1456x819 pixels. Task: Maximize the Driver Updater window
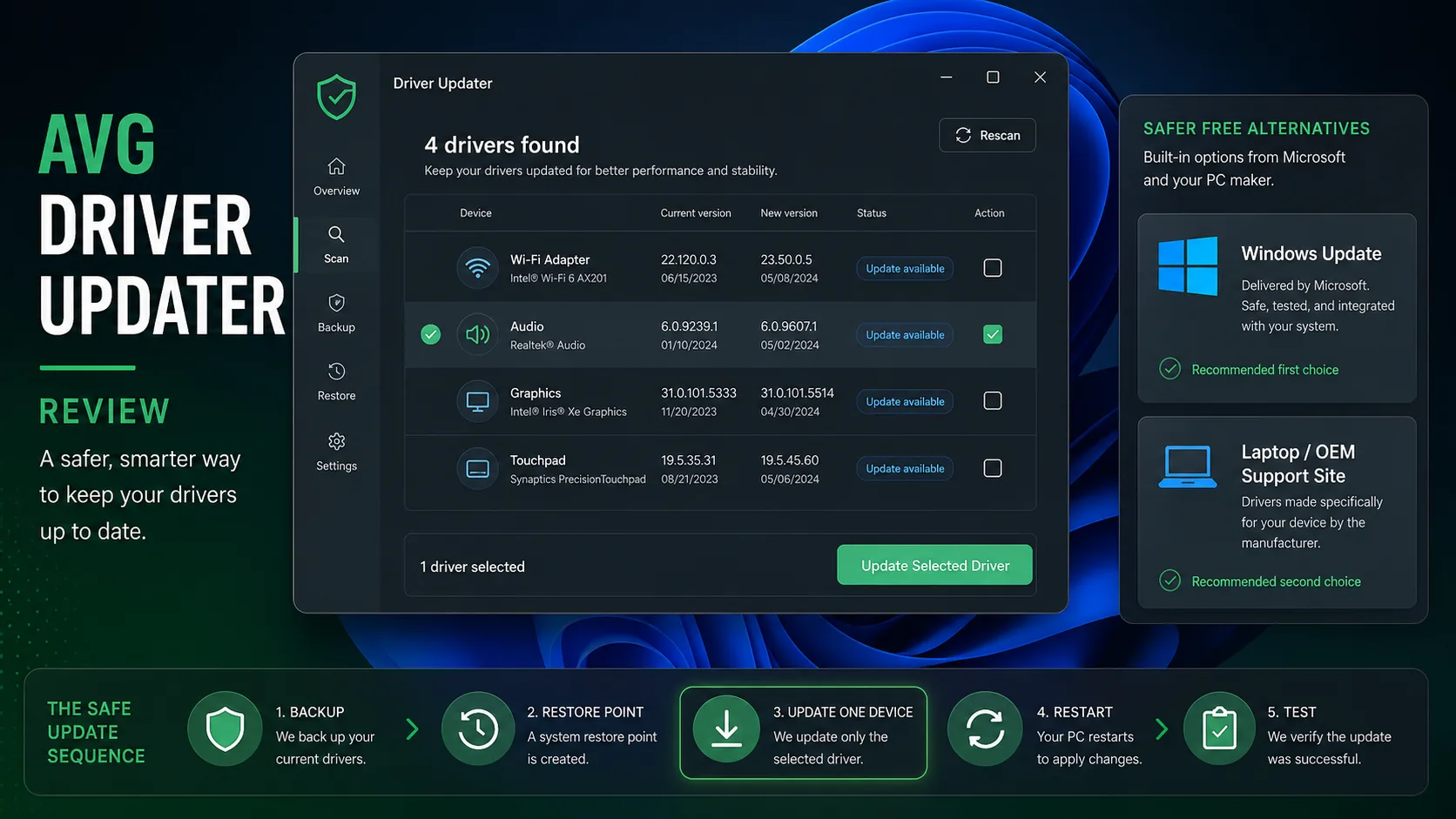pyautogui.click(x=993, y=77)
